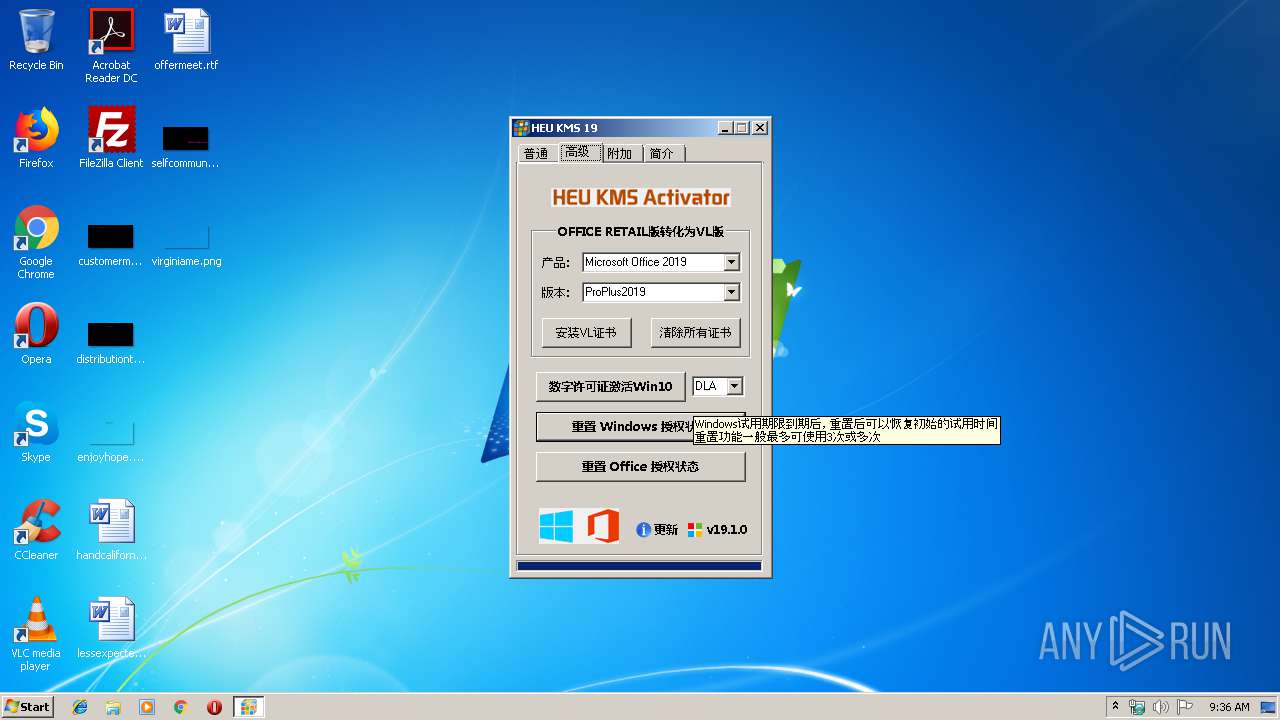Click the network tray icon
This screenshot has height=720, width=1280.
click(x=1137, y=707)
